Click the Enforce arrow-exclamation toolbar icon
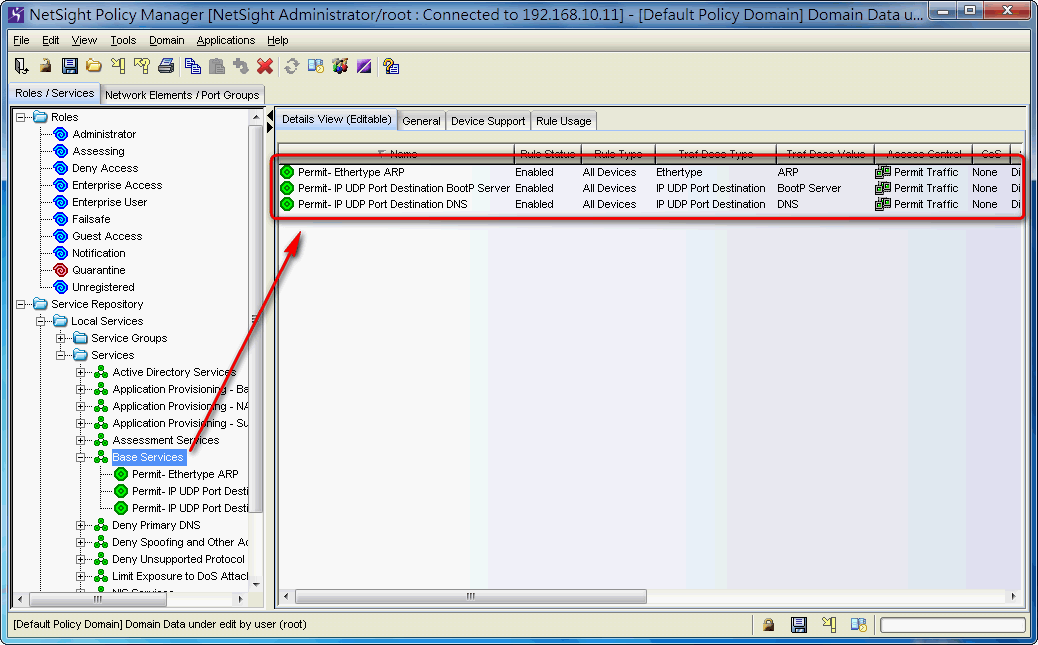1038x645 pixels. click(118, 66)
